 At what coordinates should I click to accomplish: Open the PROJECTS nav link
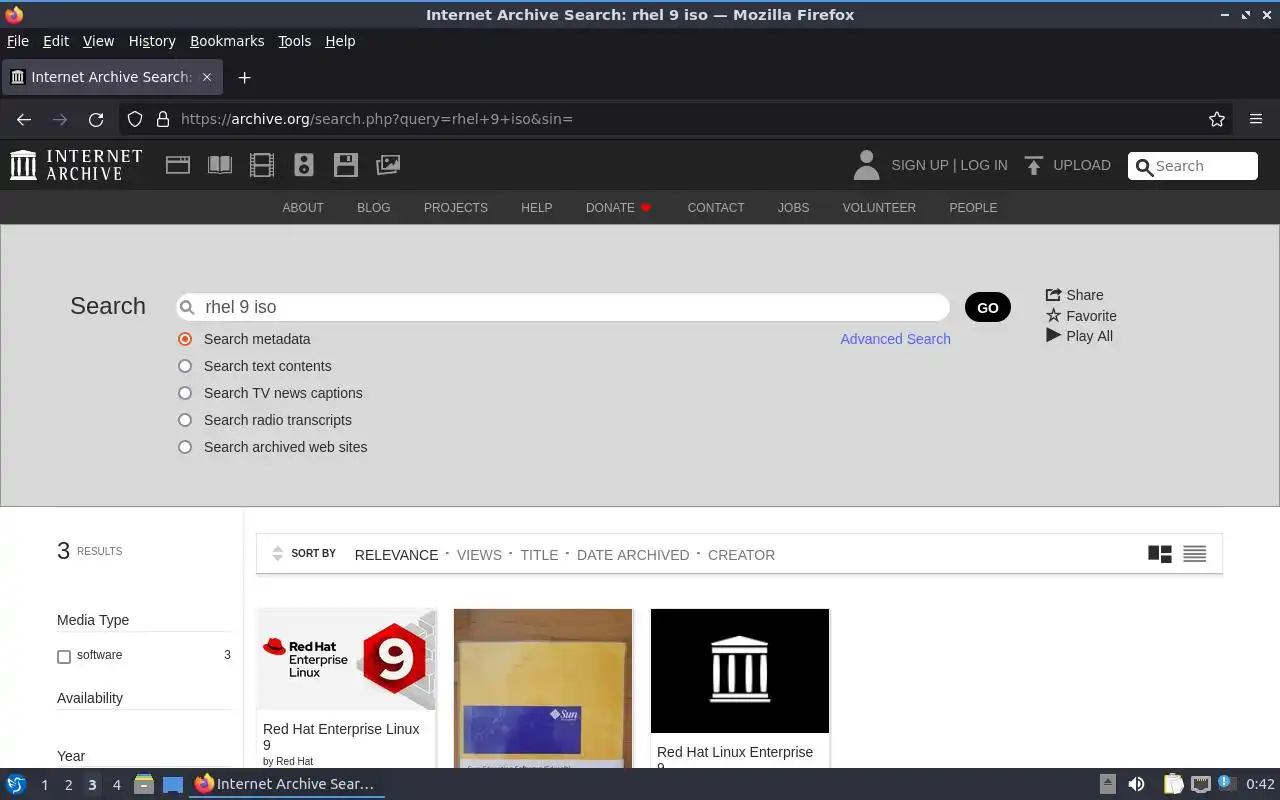[x=456, y=208]
